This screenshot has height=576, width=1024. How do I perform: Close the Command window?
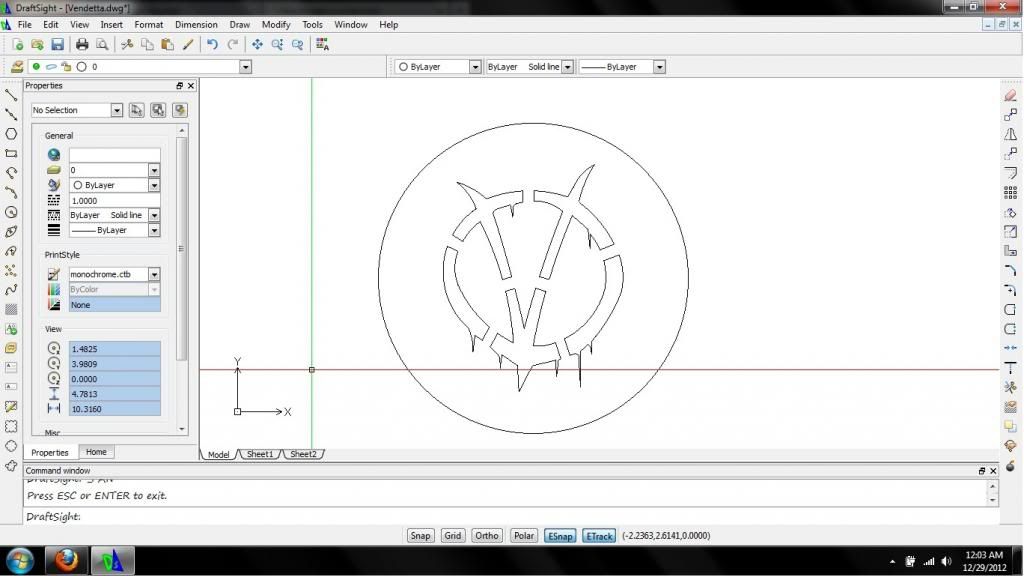[993, 471]
